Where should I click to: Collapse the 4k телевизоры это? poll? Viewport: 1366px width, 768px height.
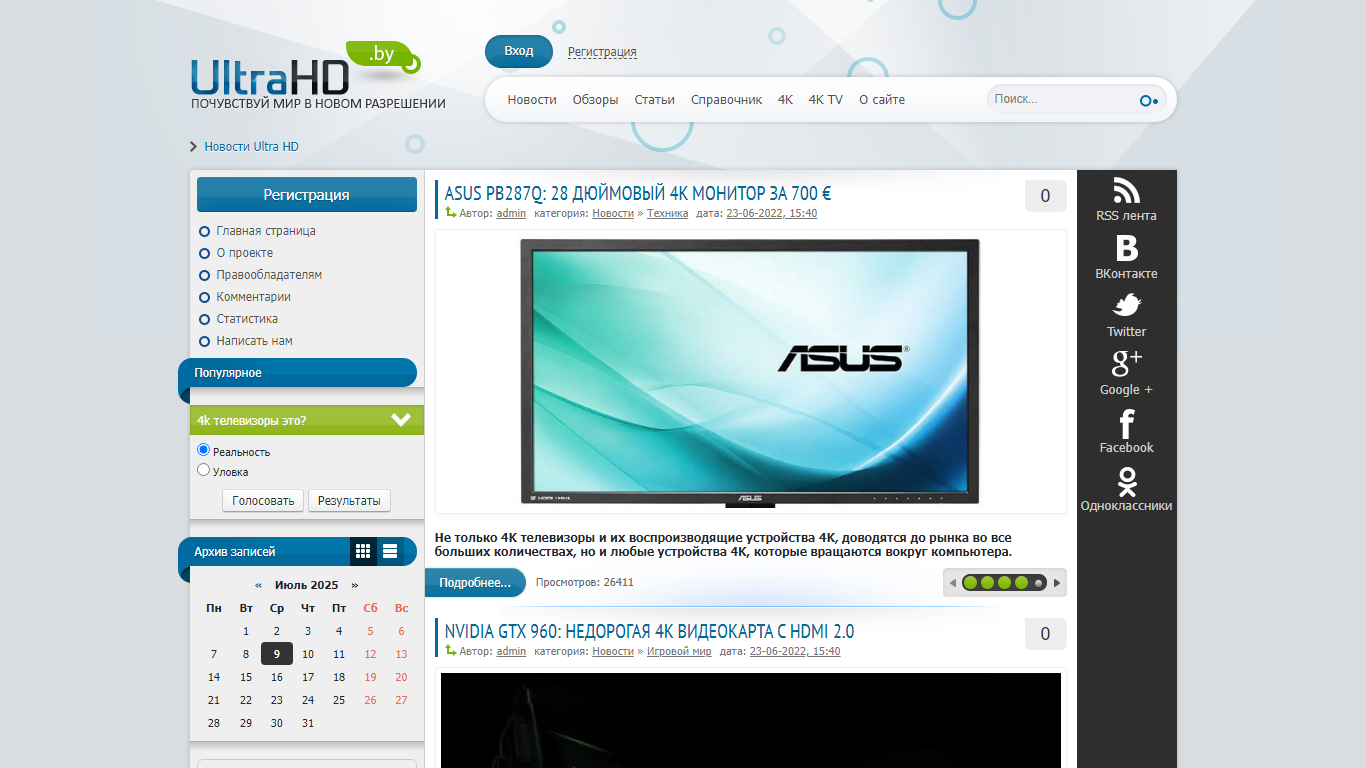401,420
